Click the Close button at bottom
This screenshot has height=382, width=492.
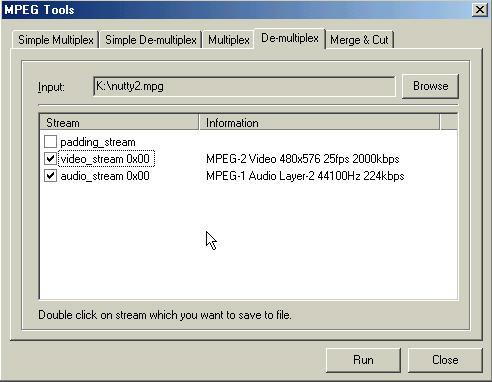coord(445,360)
